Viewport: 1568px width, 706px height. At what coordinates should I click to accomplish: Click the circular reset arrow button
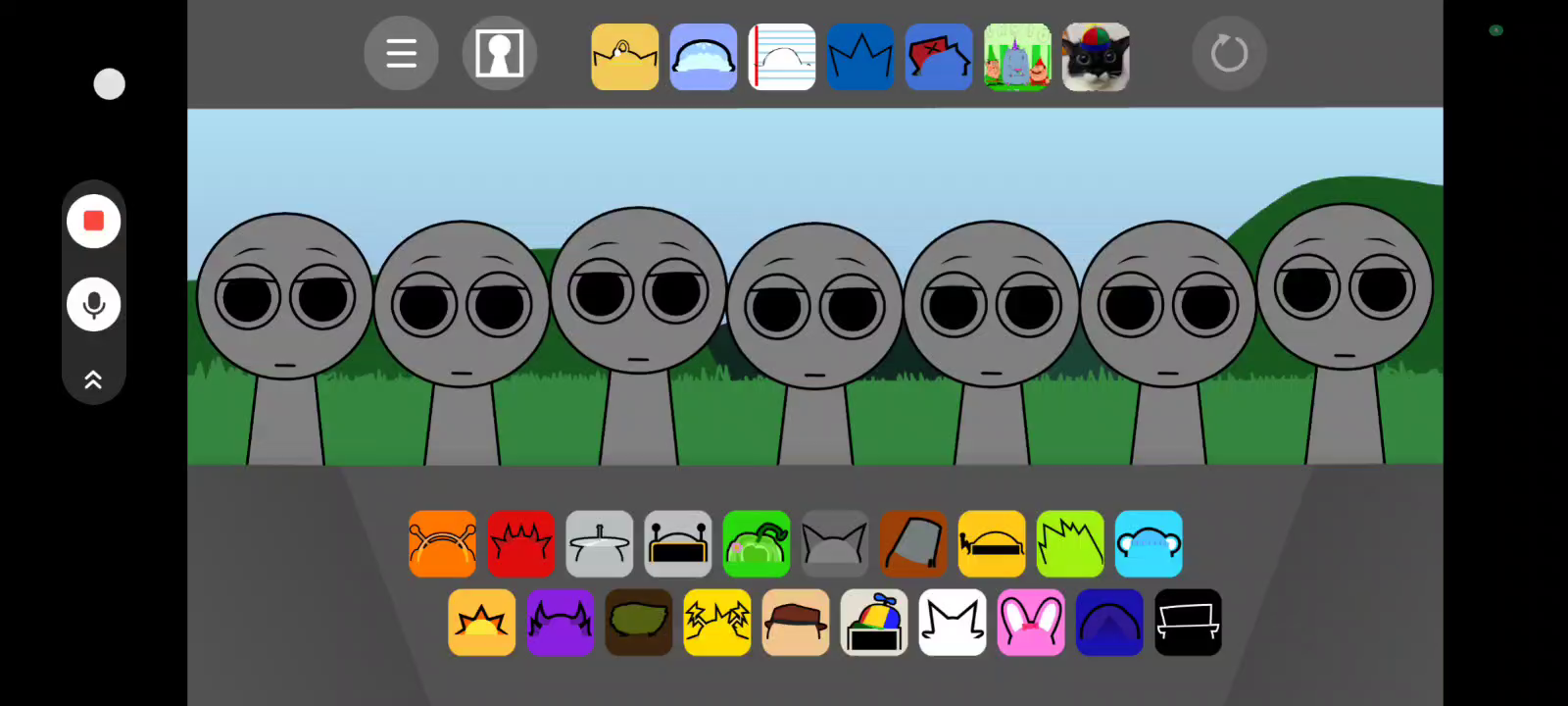(1229, 54)
